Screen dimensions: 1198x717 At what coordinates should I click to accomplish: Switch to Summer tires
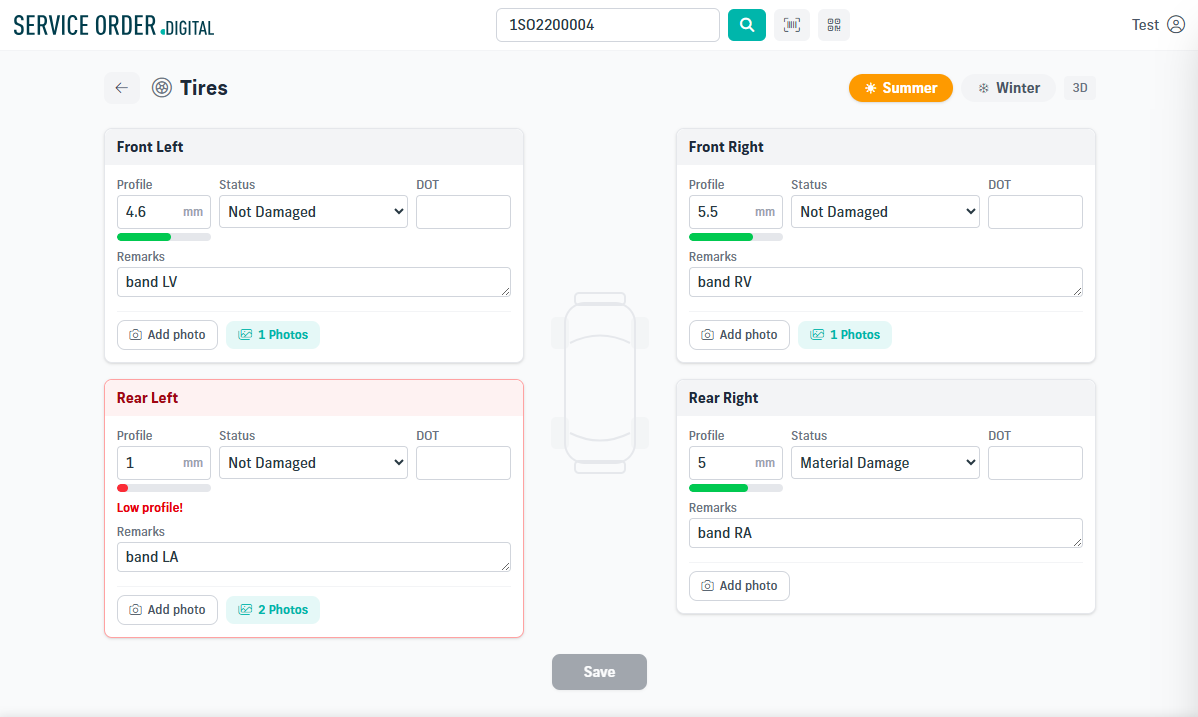(901, 88)
